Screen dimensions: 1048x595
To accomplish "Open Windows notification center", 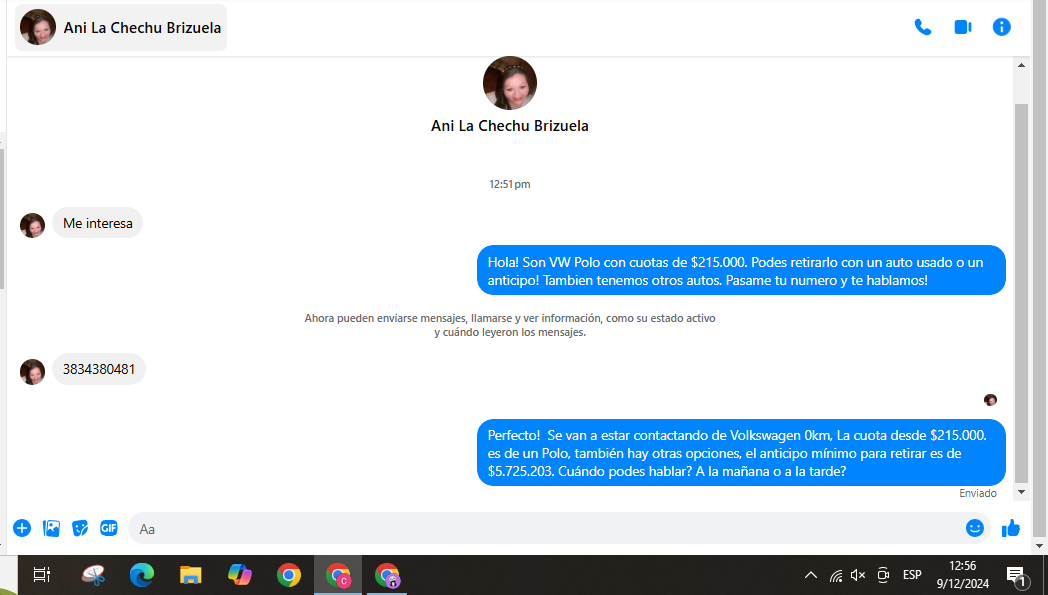I will [x=1016, y=575].
